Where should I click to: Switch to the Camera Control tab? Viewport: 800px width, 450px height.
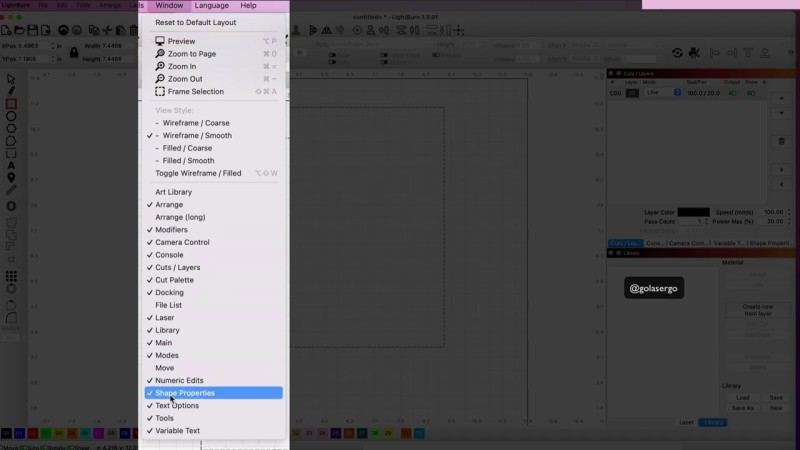click(x=689, y=243)
